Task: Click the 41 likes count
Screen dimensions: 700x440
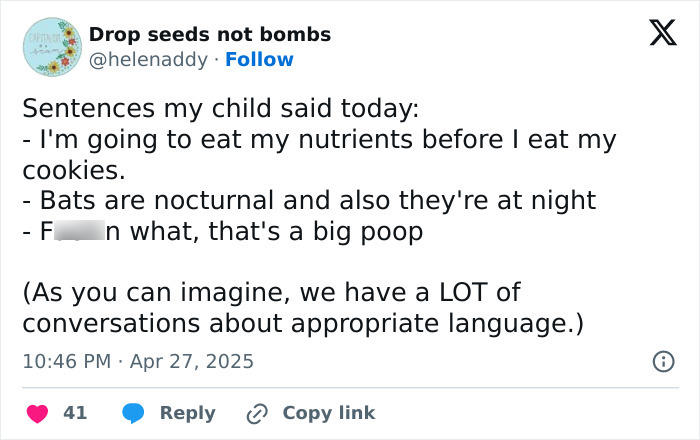Action: click(x=75, y=413)
